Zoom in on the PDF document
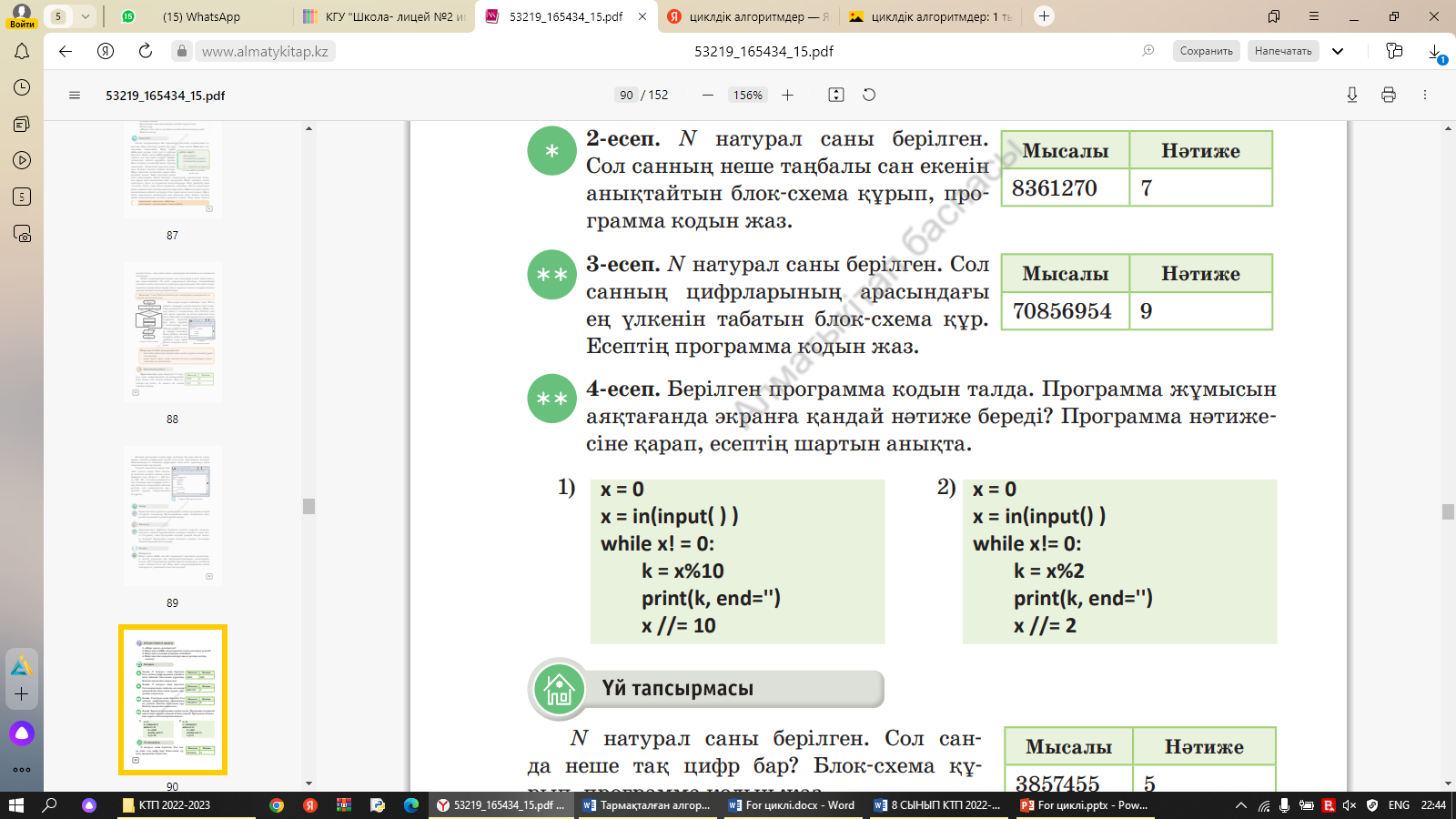Viewport: 1456px width, 819px height. click(787, 95)
